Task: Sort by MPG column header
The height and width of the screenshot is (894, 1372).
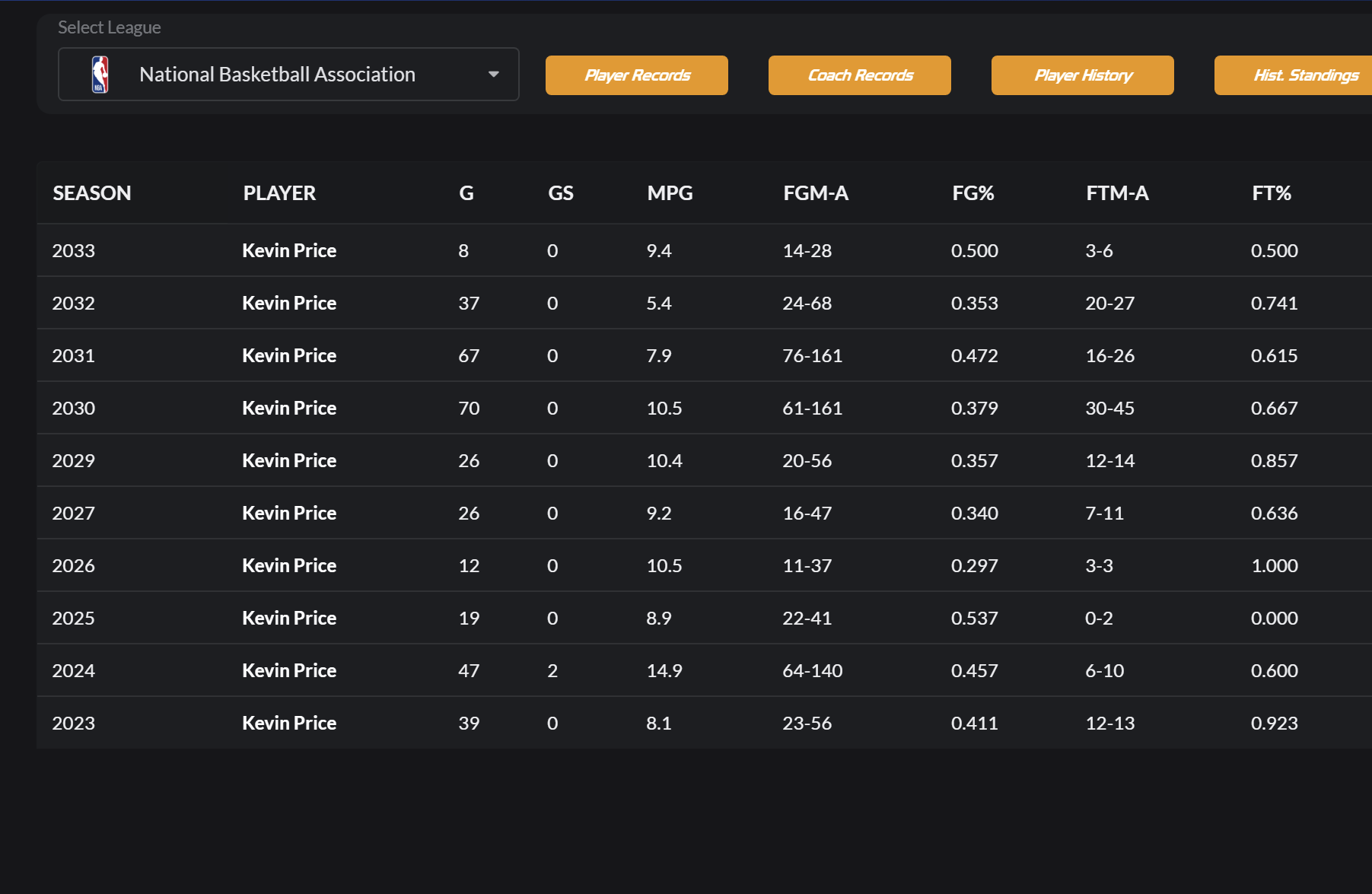Action: pyautogui.click(x=670, y=193)
